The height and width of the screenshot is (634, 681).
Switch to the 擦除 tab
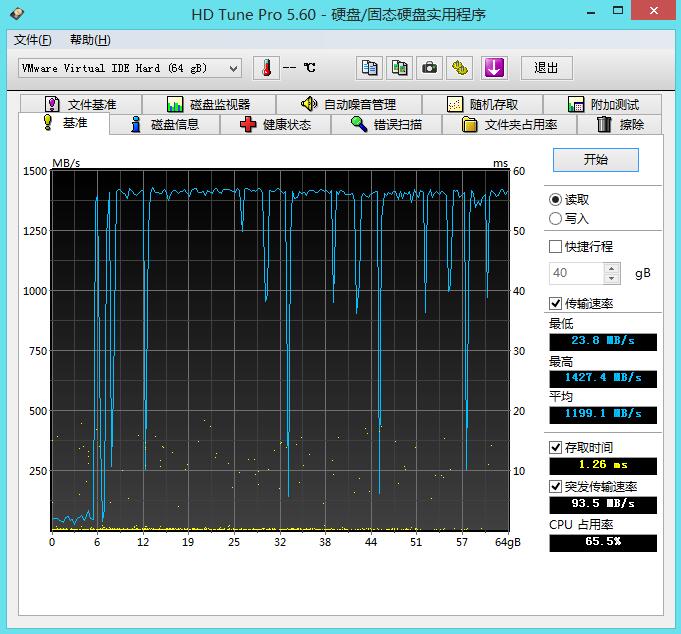620,125
